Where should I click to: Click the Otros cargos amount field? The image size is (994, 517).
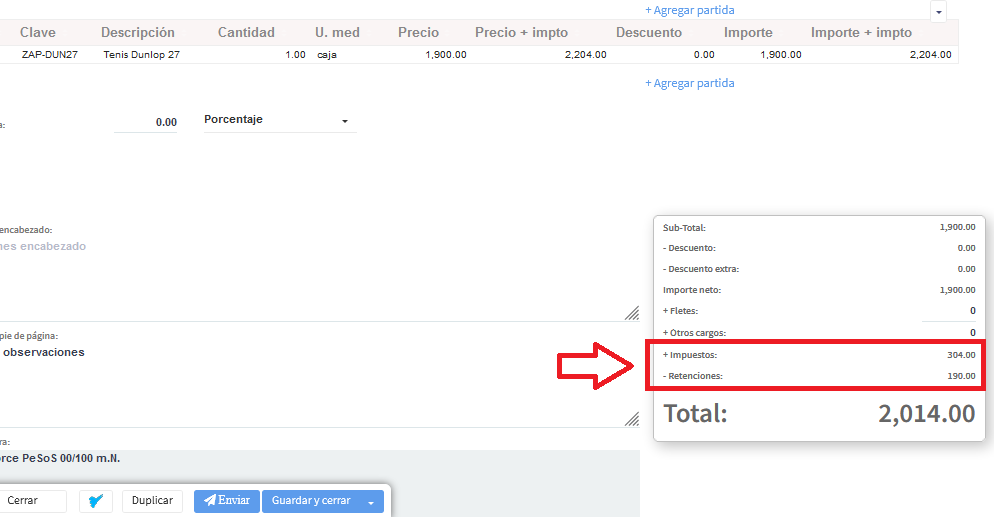(x=949, y=332)
